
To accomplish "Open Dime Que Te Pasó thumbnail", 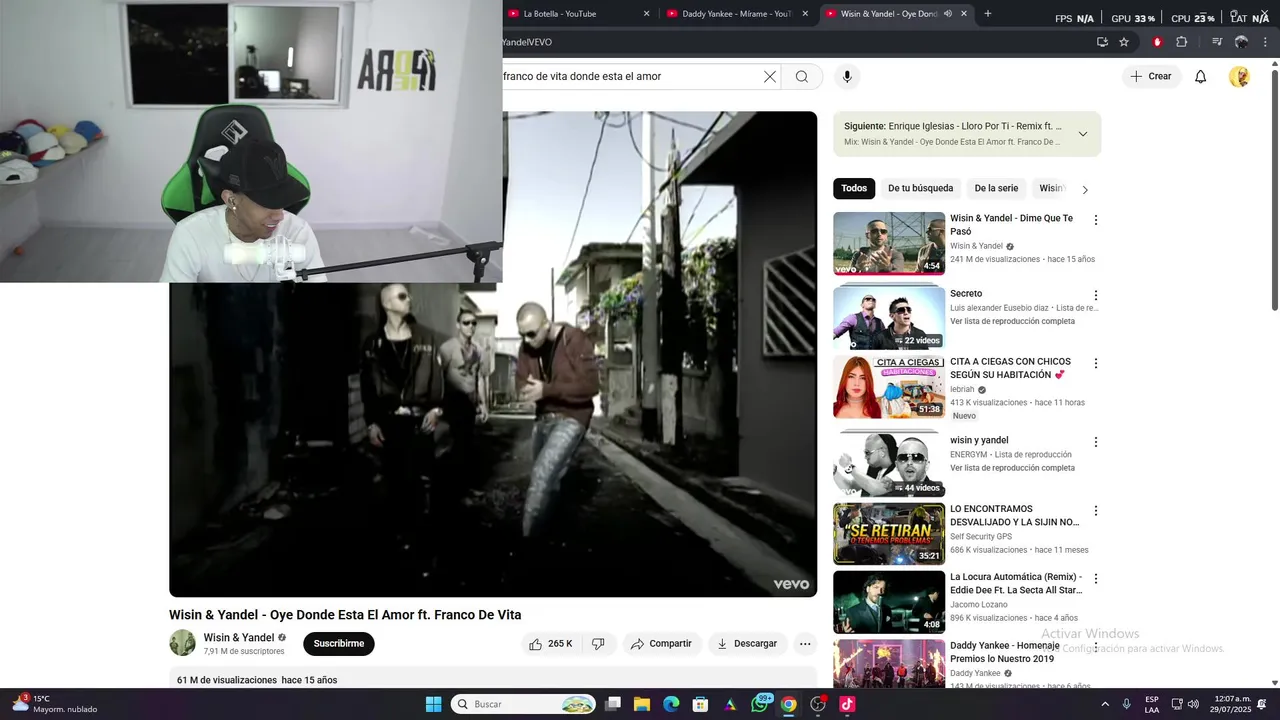I will click(889, 243).
